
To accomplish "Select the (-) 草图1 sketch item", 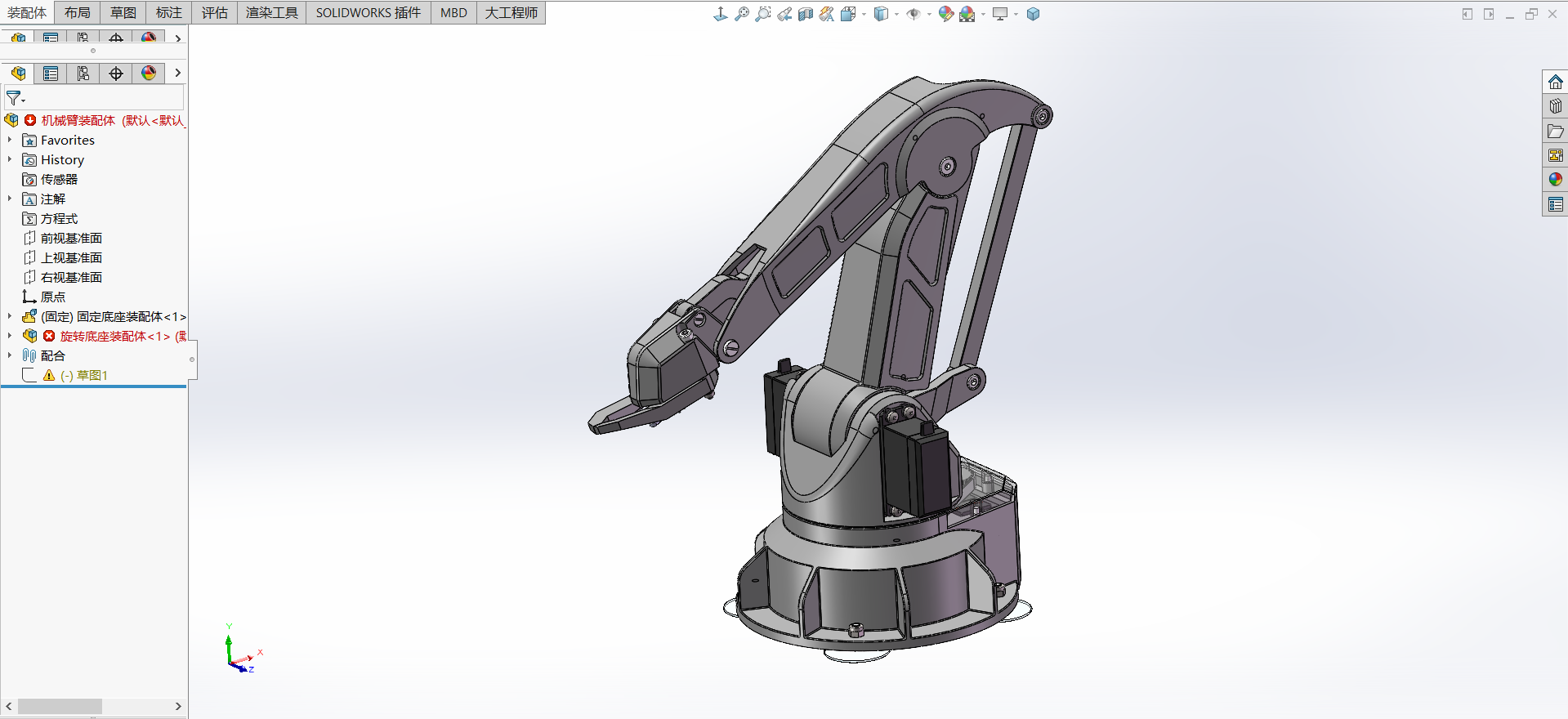I will click(x=84, y=376).
